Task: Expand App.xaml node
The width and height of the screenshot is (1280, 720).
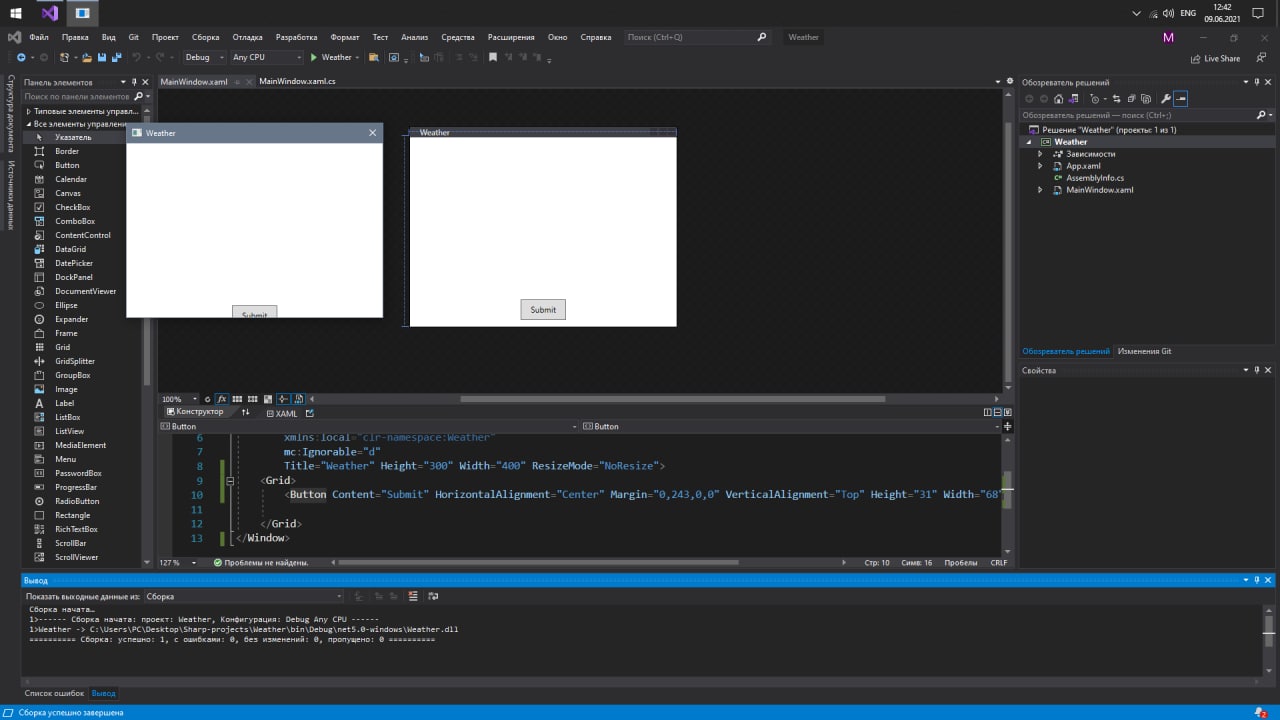Action: pos(1040,166)
